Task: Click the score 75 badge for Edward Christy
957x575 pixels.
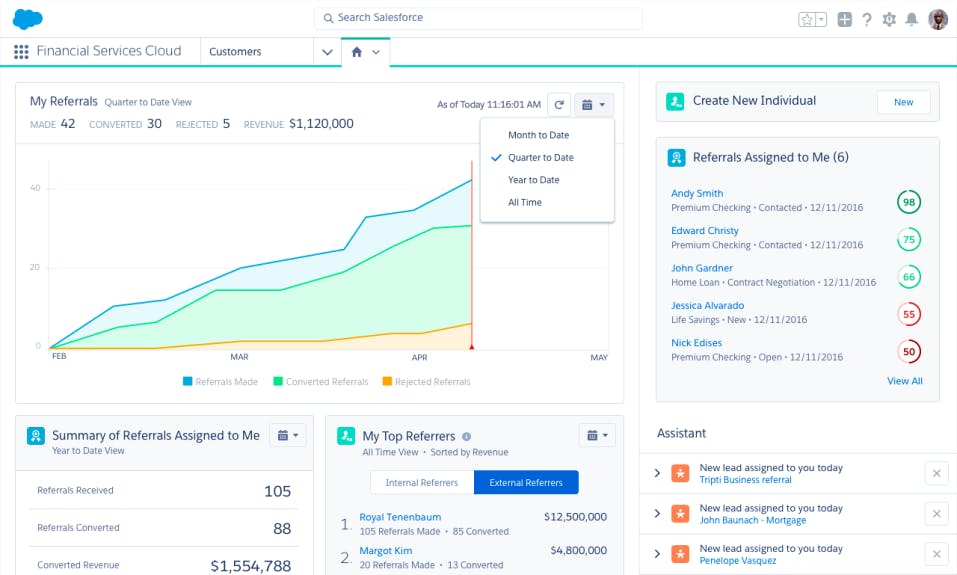Action: point(909,239)
